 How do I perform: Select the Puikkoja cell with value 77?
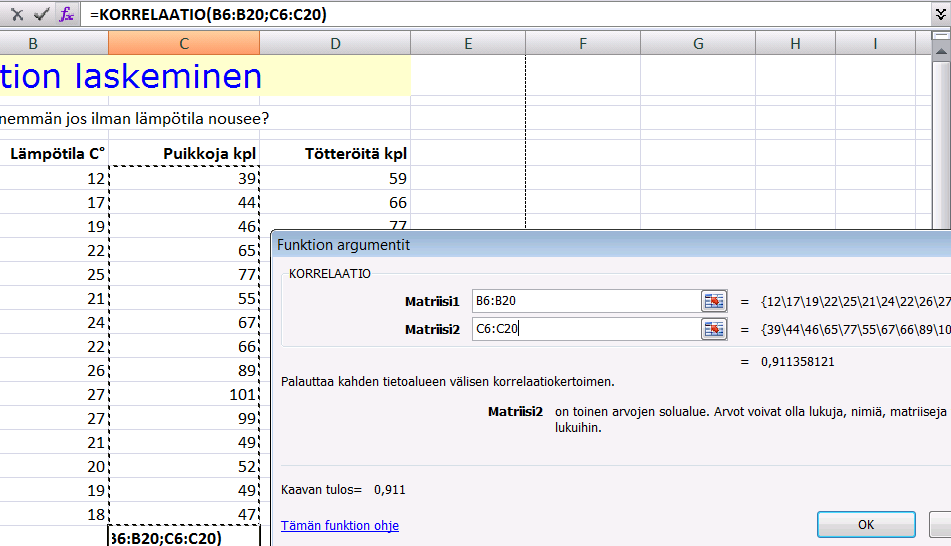tap(184, 274)
